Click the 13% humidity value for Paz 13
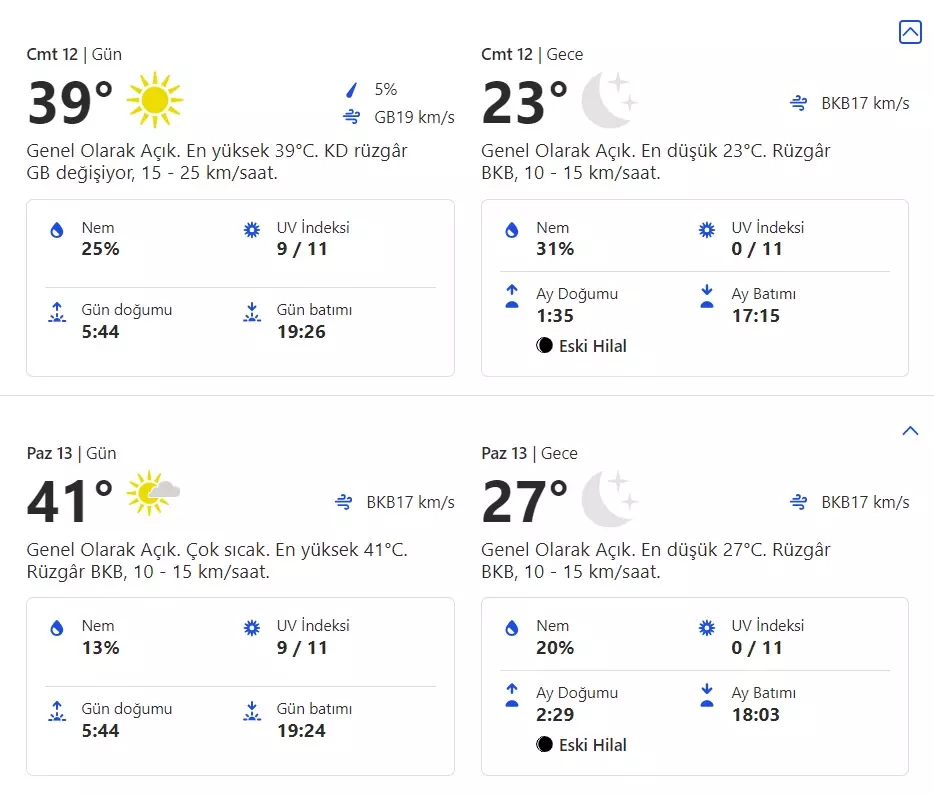The height and width of the screenshot is (794, 934). point(100,648)
